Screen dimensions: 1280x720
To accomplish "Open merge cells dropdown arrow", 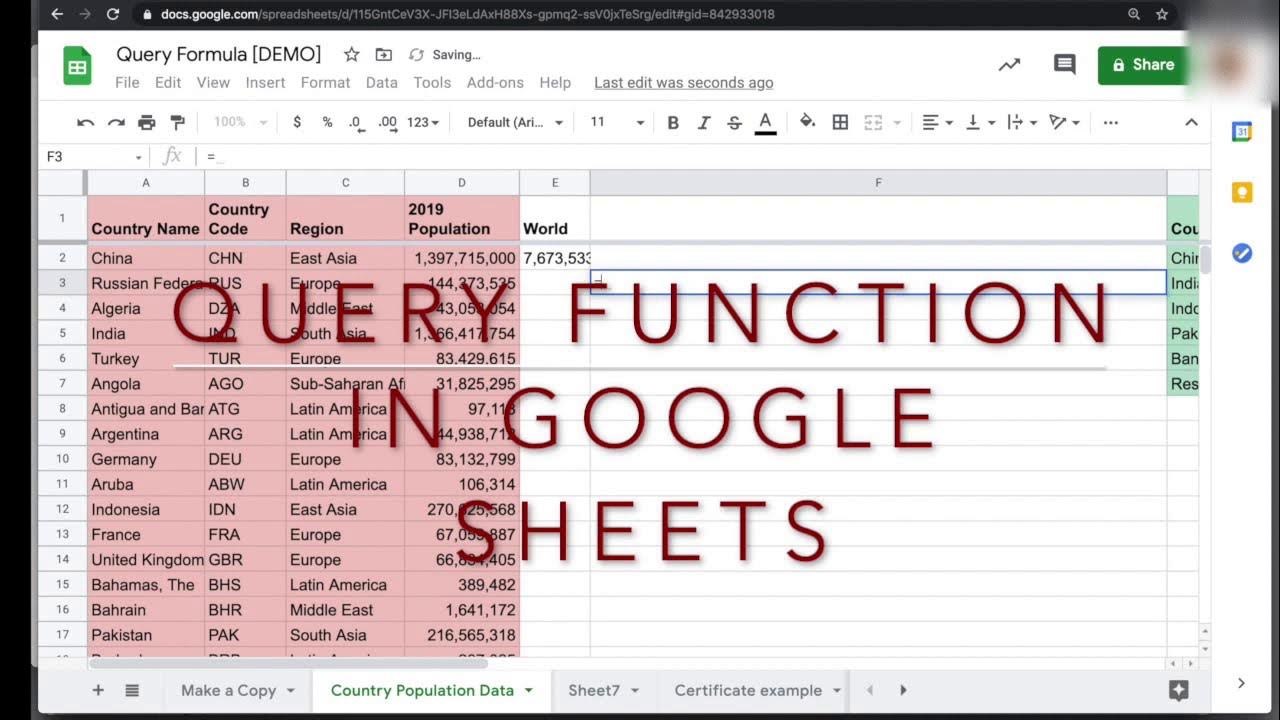I will tap(897, 122).
